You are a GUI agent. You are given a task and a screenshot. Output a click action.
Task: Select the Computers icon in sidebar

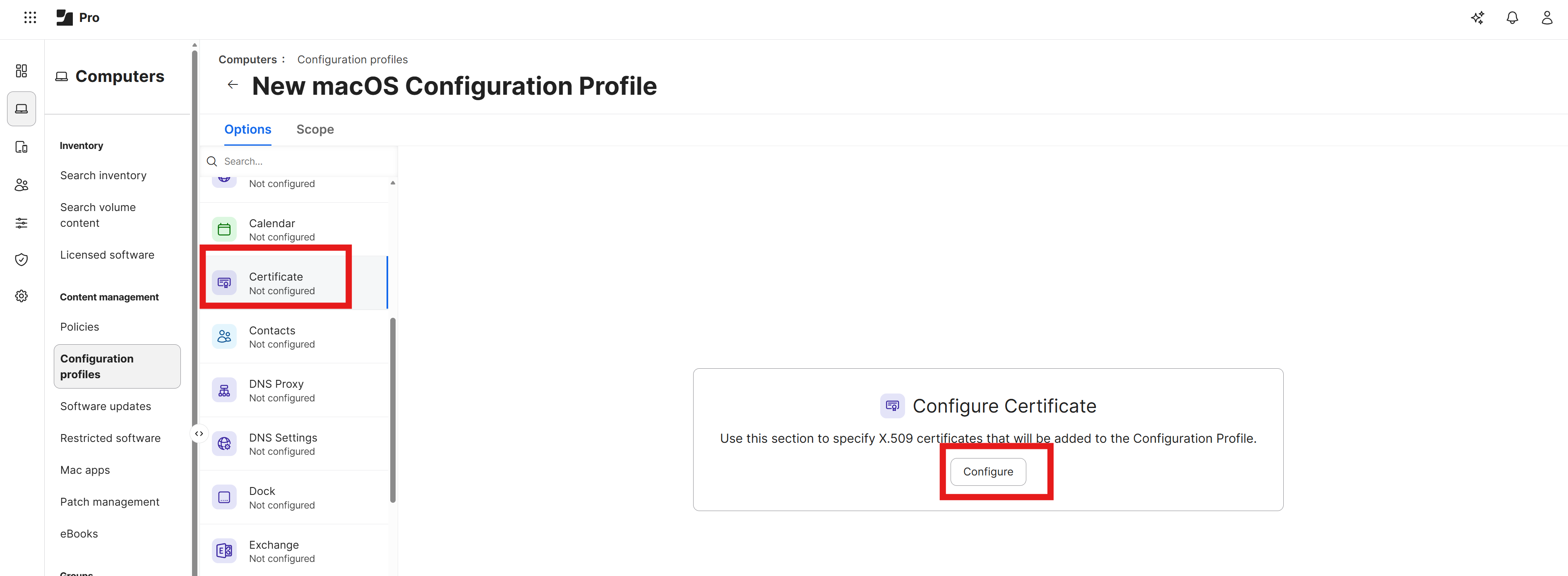click(x=21, y=108)
